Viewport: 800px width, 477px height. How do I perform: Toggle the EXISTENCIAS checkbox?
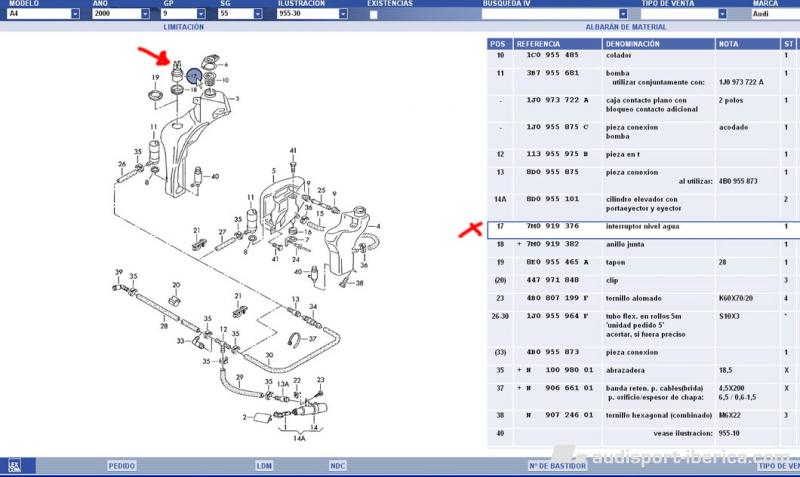tap(373, 14)
